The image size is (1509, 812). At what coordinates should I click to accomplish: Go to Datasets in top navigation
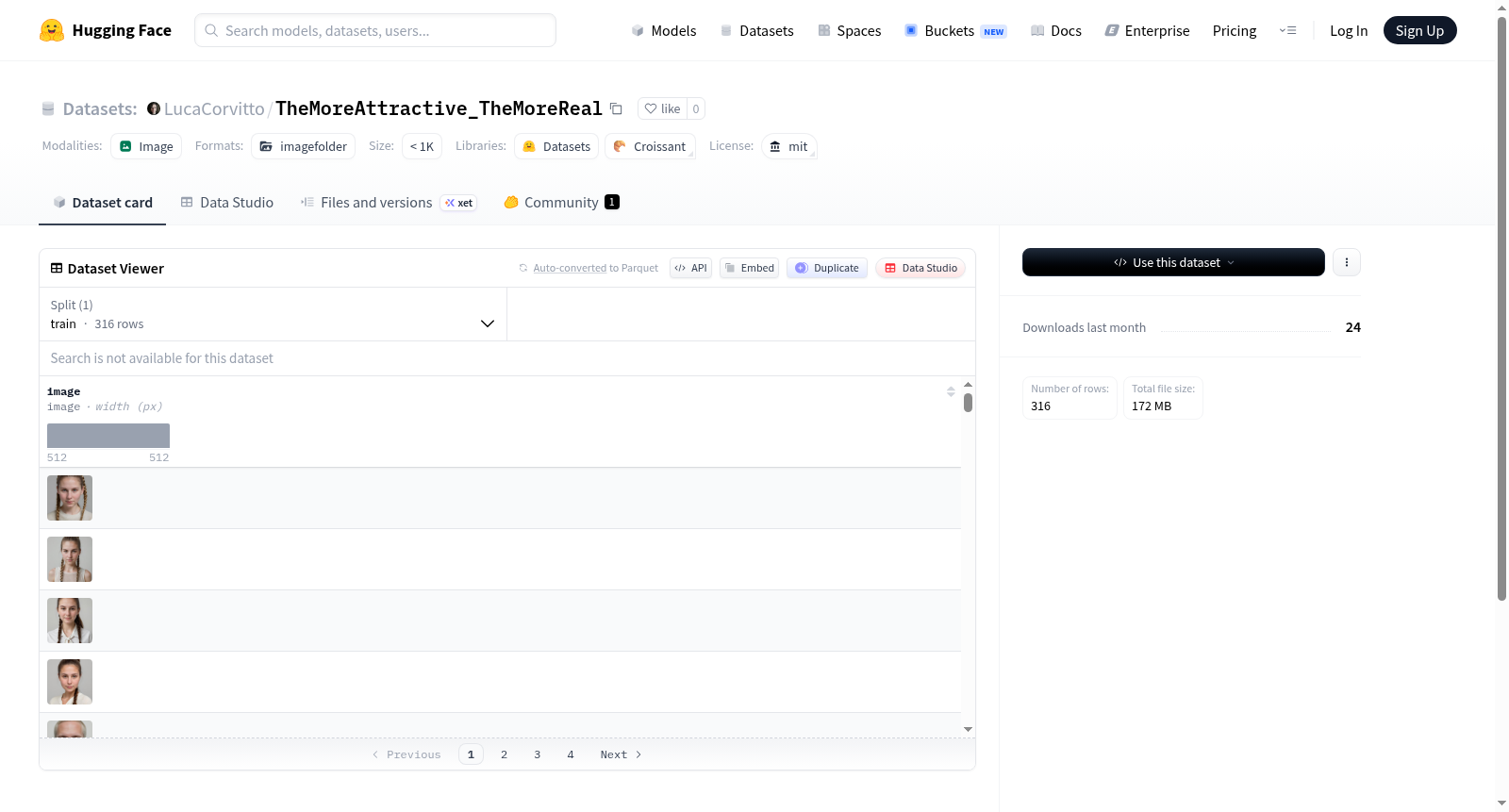(756, 30)
